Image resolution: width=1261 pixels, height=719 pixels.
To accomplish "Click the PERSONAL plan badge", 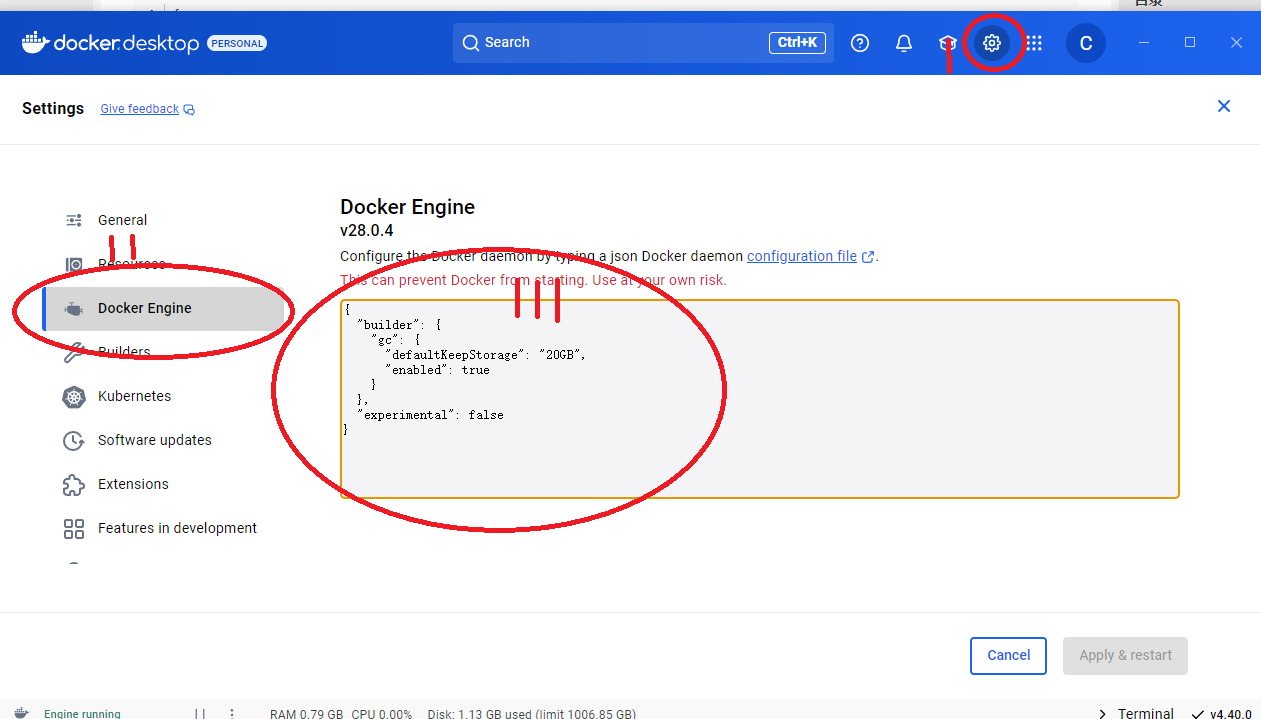I will pos(237,44).
